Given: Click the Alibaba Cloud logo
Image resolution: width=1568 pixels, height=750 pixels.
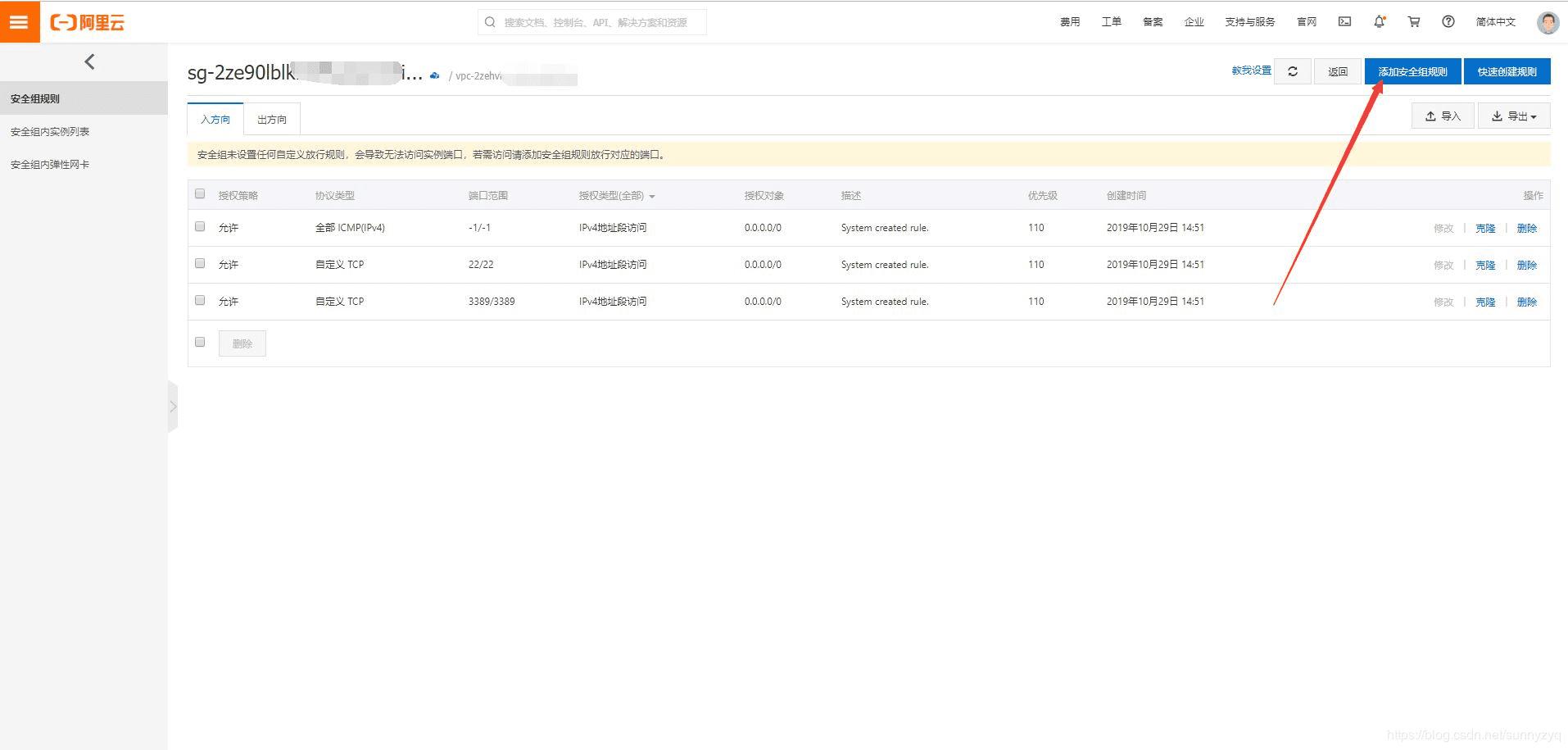Looking at the screenshot, I should pos(88,23).
